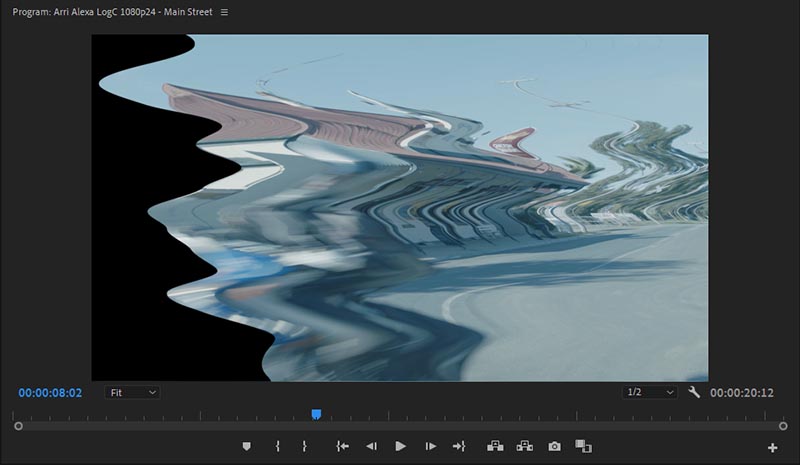Go to the In point

pos(342,447)
